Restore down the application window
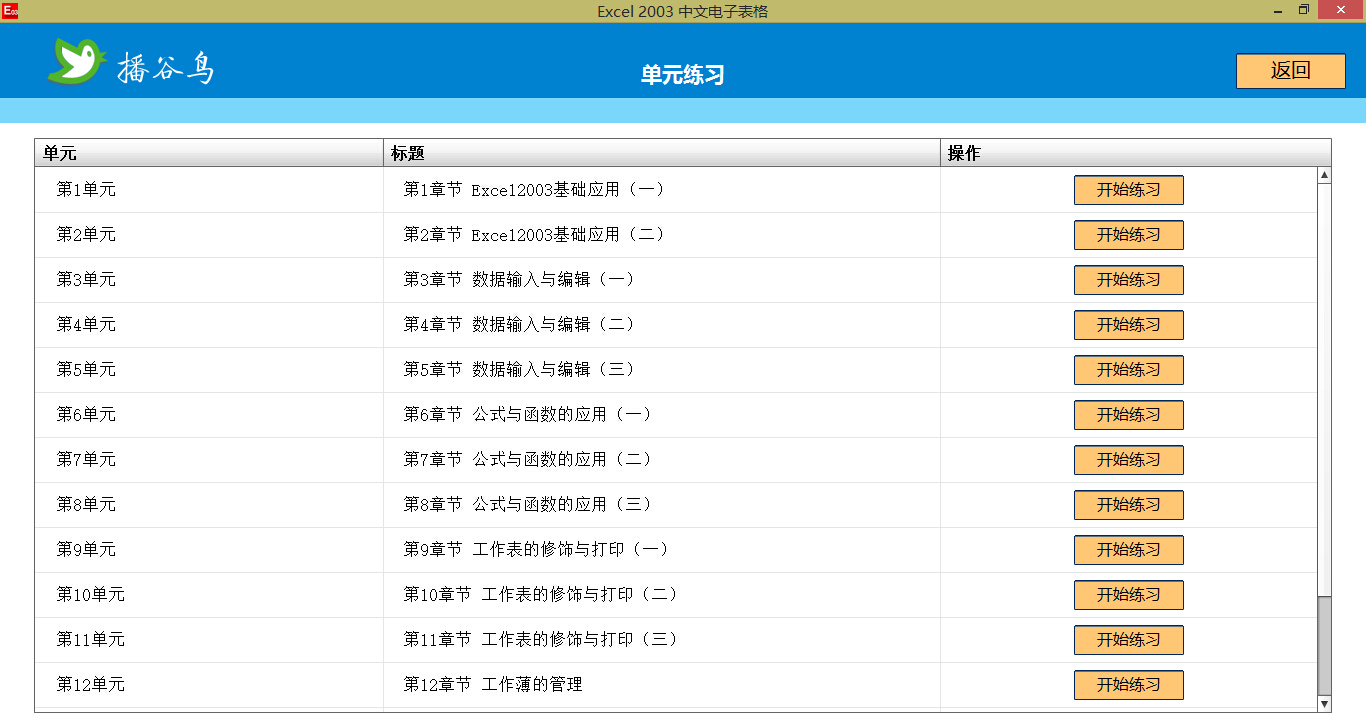 (1303, 11)
